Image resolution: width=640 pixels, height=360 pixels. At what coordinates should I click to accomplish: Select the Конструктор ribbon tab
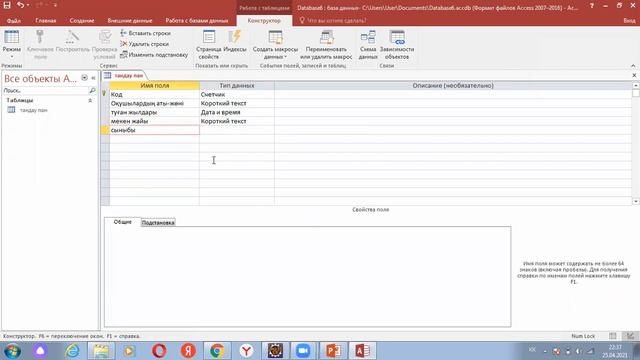[x=264, y=20]
